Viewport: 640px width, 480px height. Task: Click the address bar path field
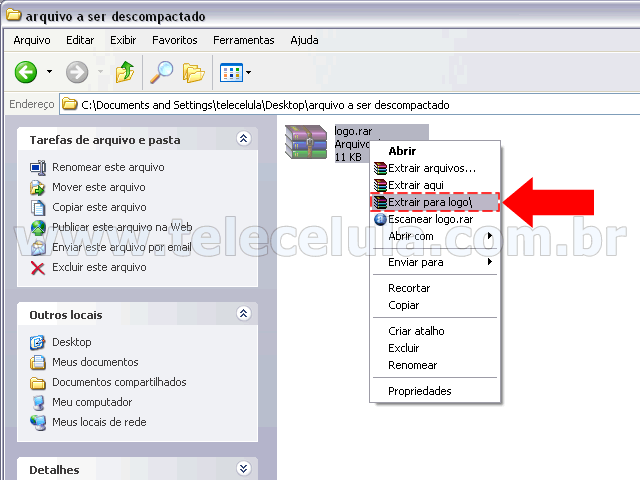(x=349, y=105)
